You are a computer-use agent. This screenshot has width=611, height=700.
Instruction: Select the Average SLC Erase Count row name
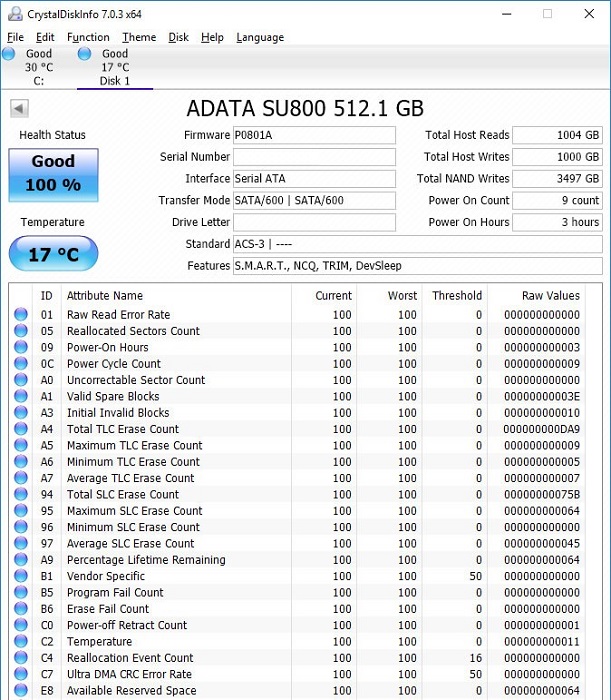(x=131, y=543)
